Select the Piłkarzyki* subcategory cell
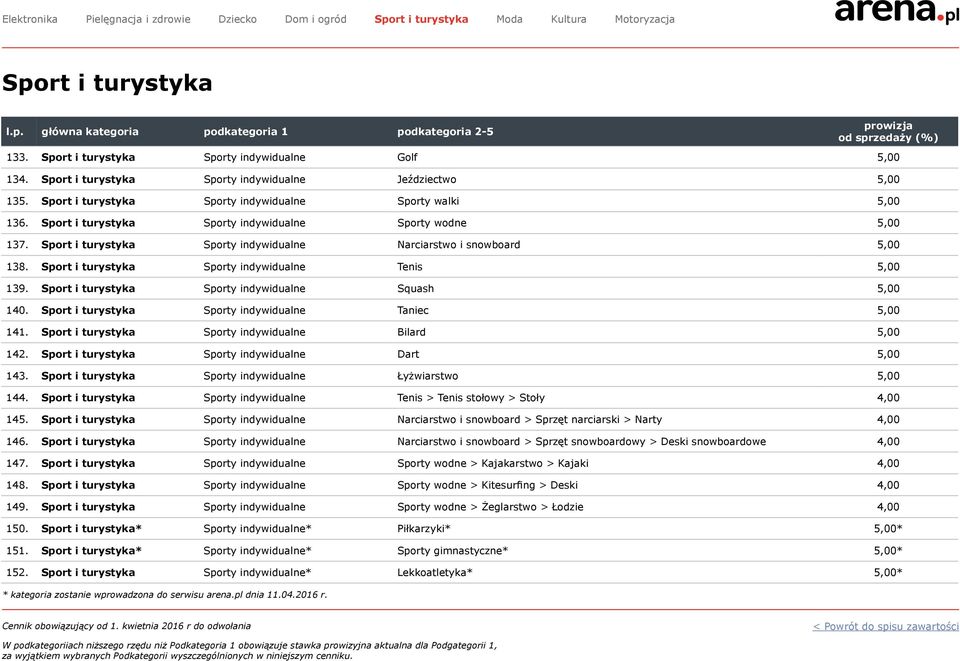Viewport: 960px width, 661px height. [424, 529]
